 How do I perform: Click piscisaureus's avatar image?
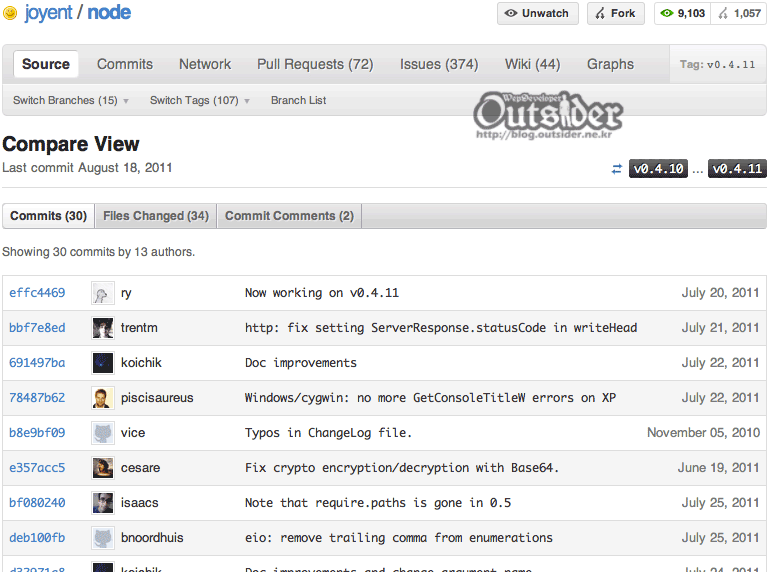click(x=103, y=398)
